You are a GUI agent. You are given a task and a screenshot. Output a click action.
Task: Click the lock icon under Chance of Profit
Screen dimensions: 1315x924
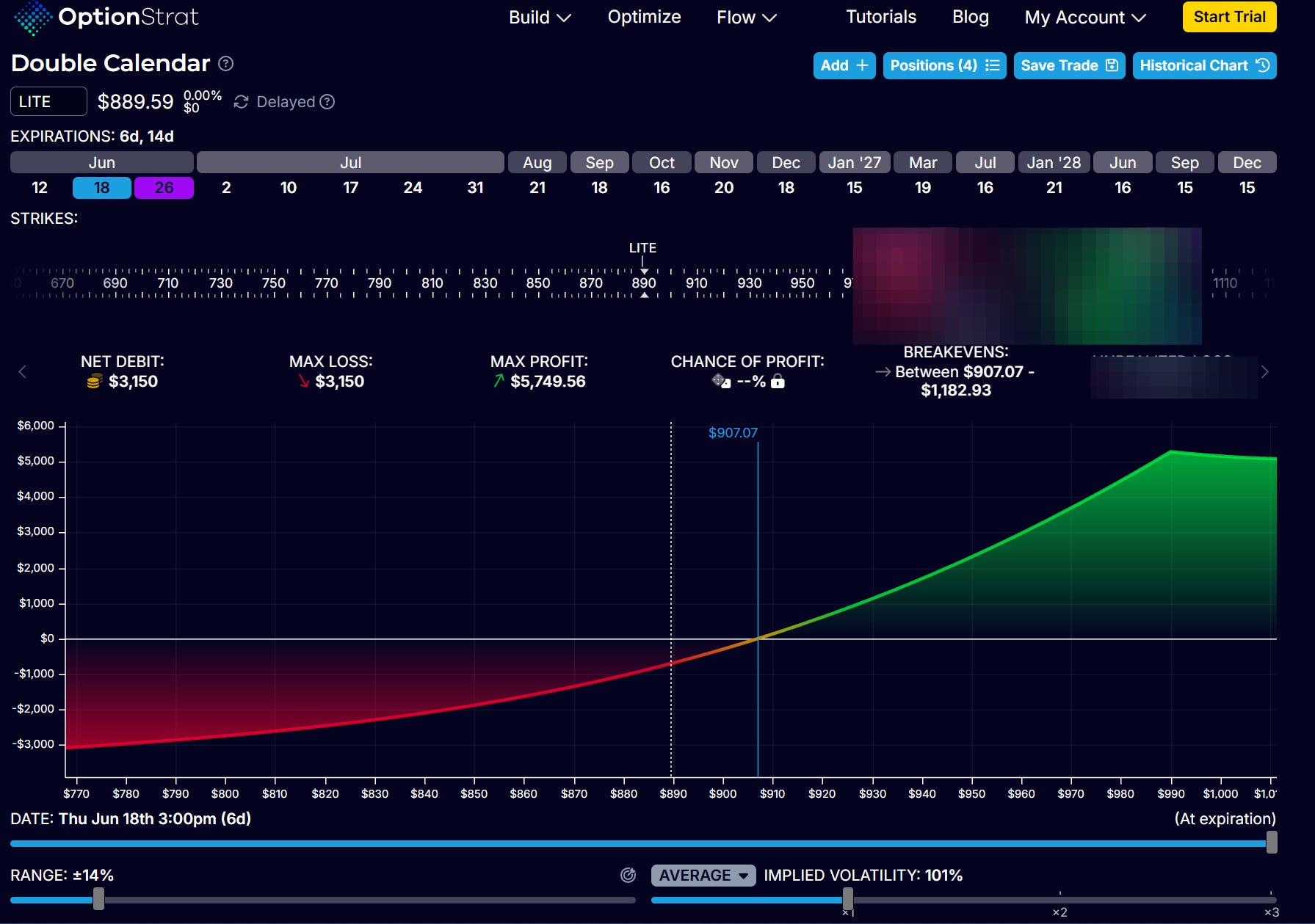point(778,382)
